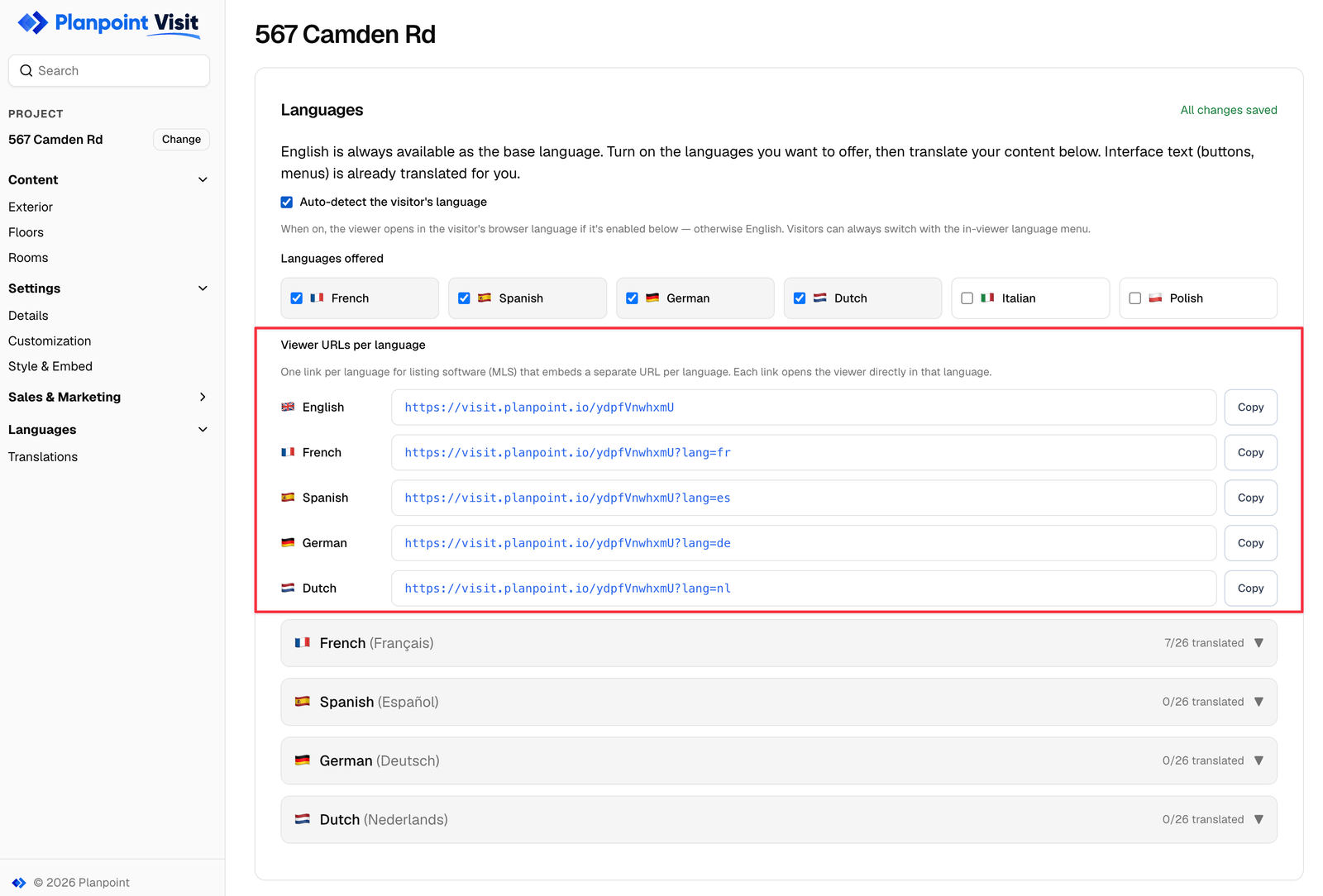Image resolution: width=1323 pixels, height=896 pixels.
Task: Uncheck the German language checkbox
Action: [x=632, y=298]
